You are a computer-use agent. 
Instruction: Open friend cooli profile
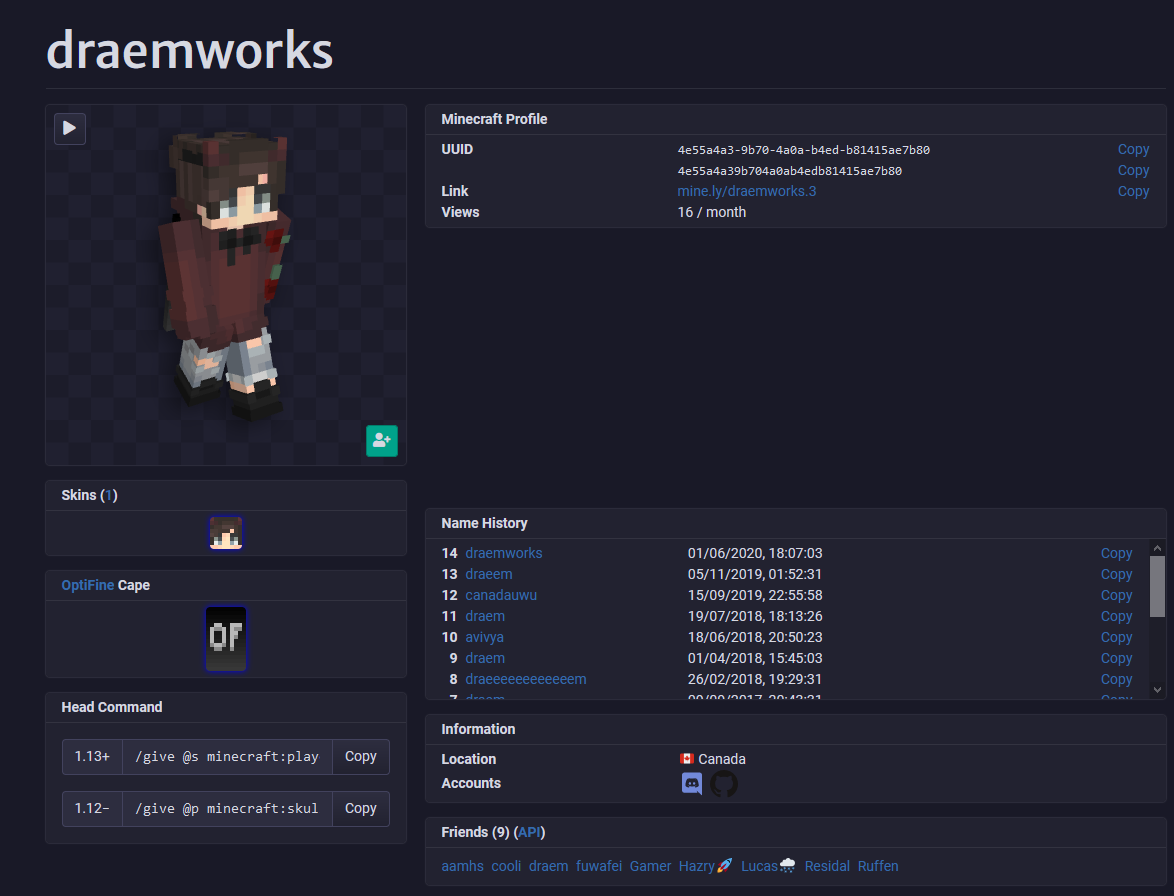coord(506,866)
